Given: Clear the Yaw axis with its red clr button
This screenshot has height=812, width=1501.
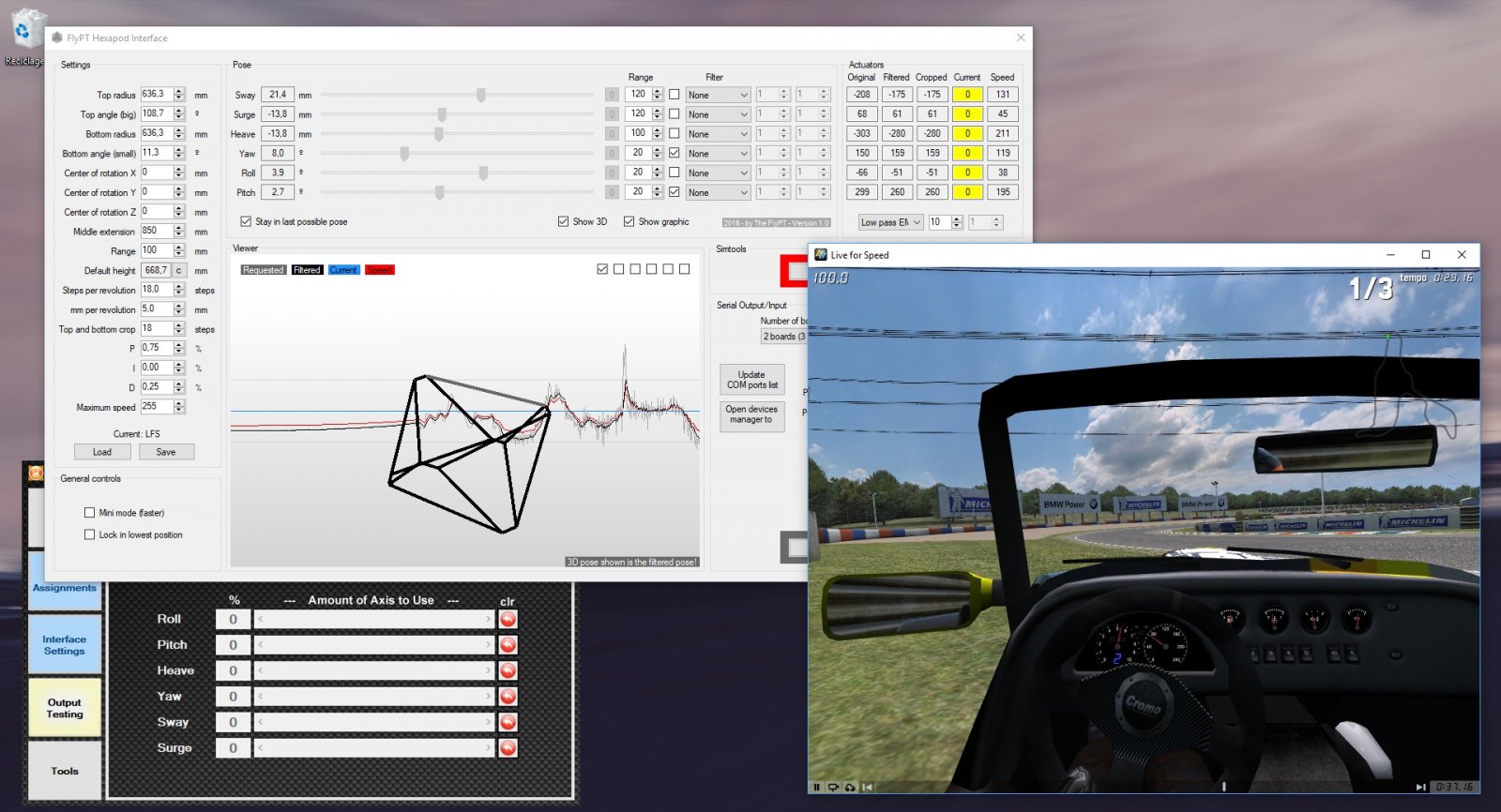Looking at the screenshot, I should [x=508, y=697].
